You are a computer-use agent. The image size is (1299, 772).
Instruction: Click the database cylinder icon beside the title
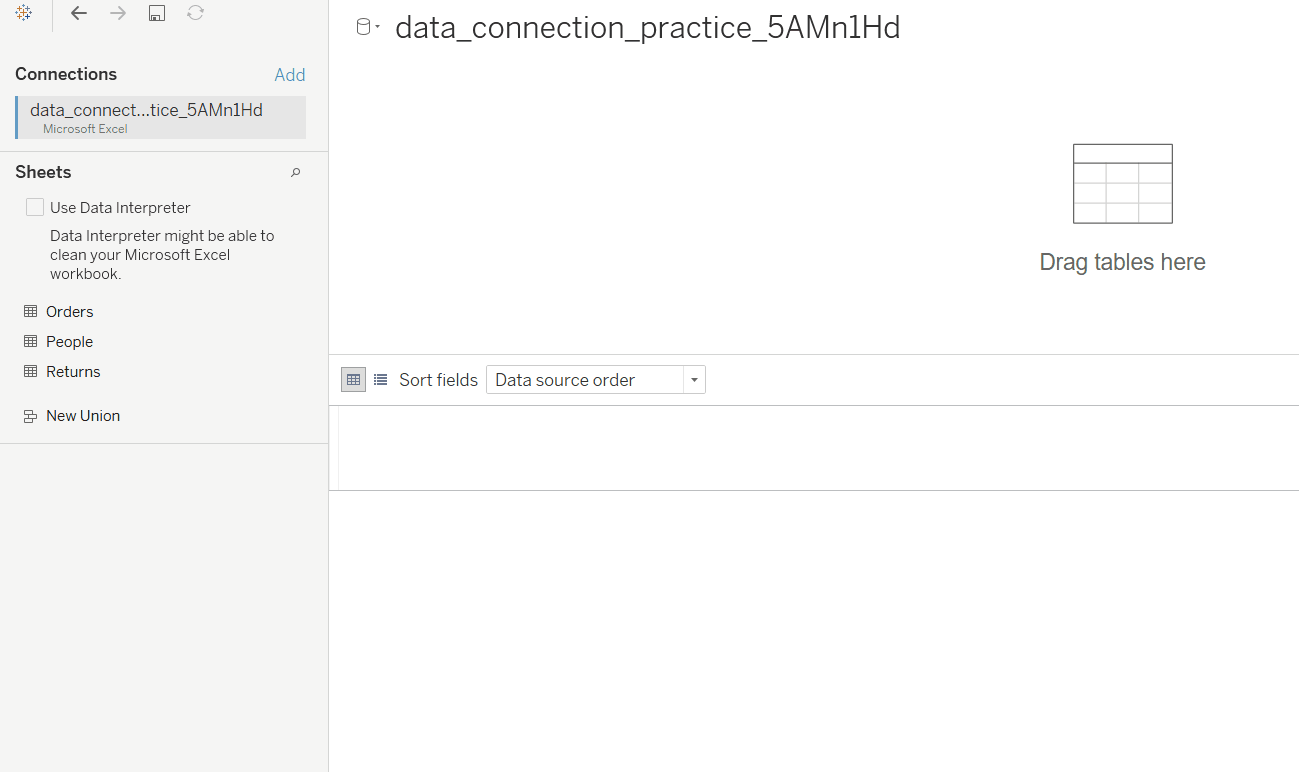(x=362, y=25)
